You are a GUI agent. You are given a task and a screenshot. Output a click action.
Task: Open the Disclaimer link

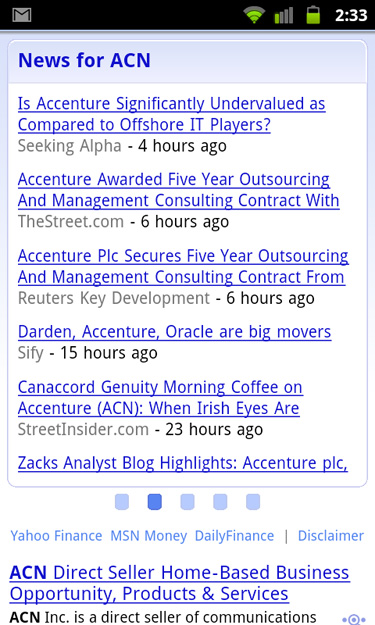331,536
